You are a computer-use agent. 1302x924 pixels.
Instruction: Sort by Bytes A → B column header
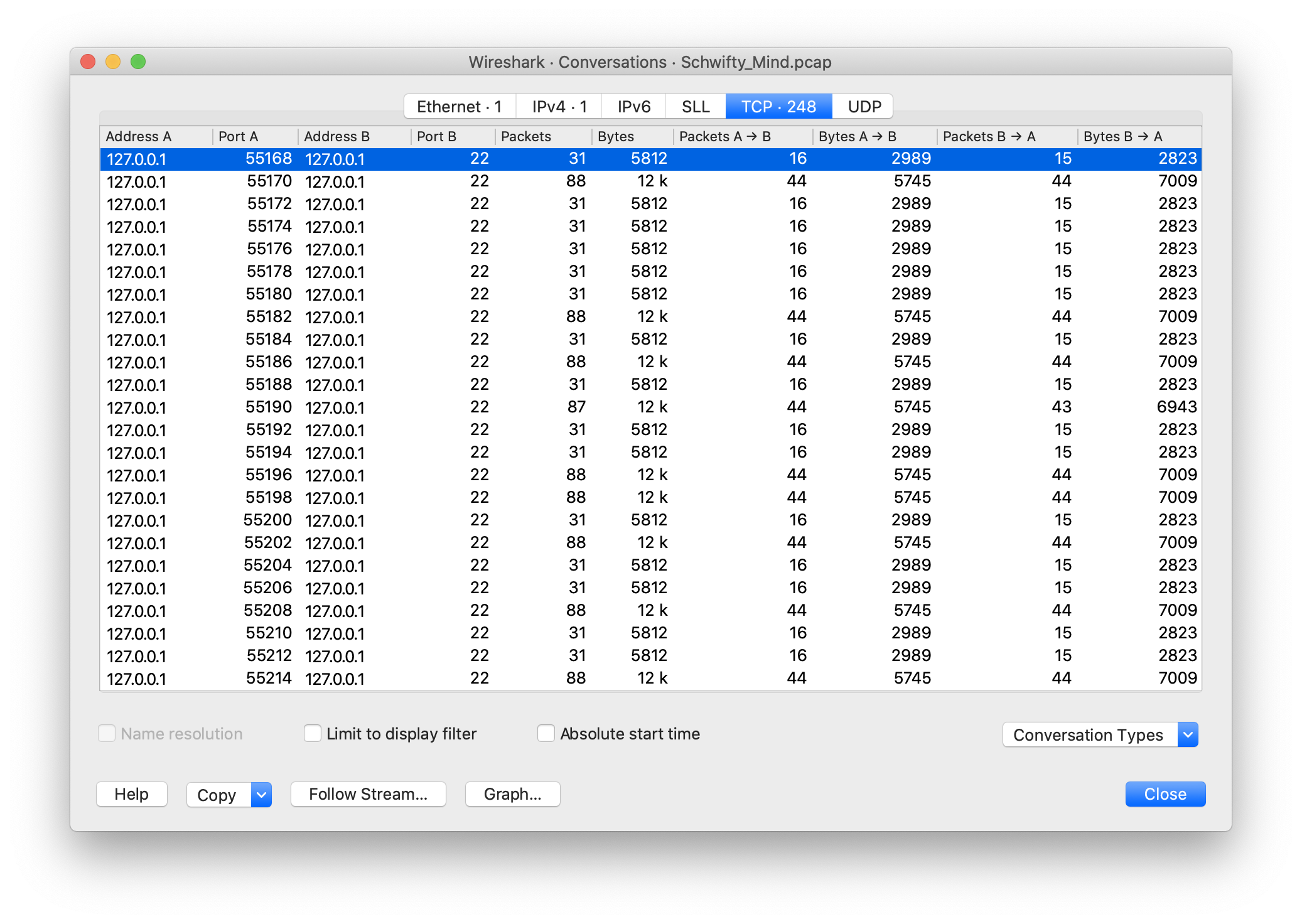pos(875,137)
